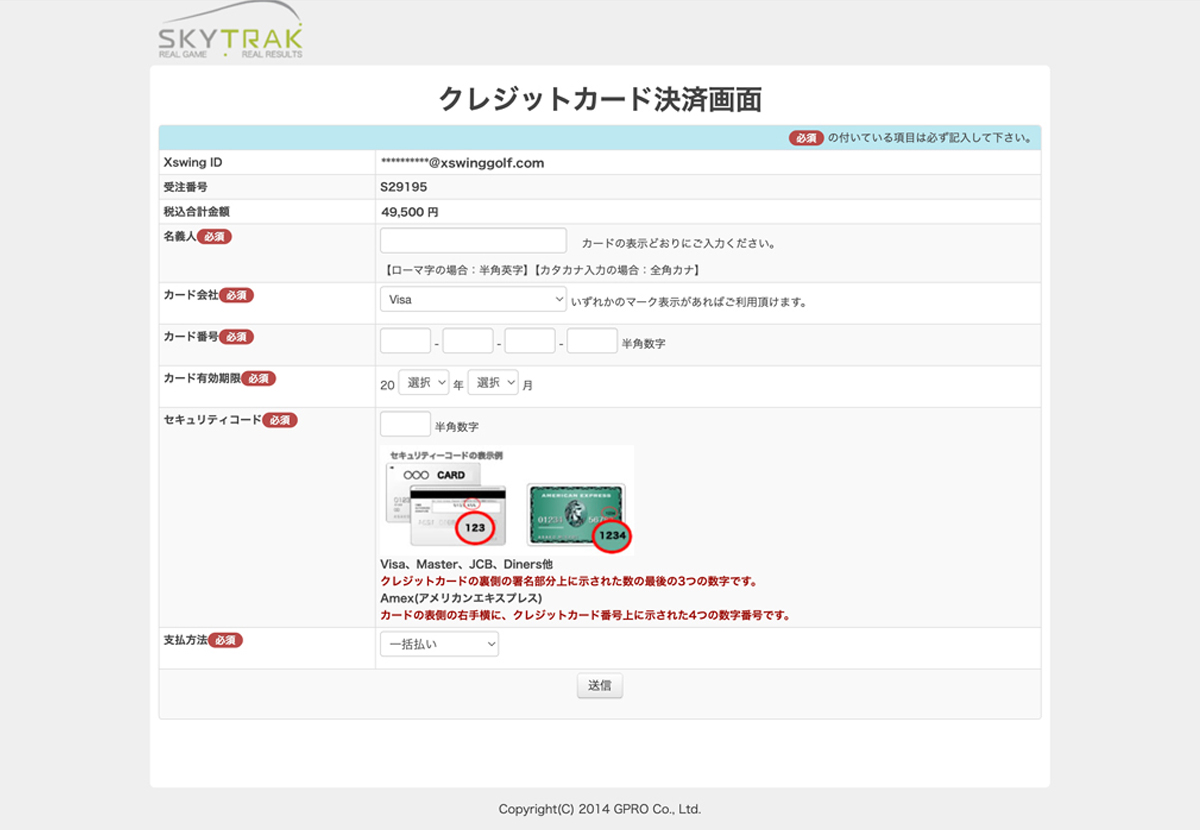
Task: Click the SkyTrak logo
Action: point(230,36)
